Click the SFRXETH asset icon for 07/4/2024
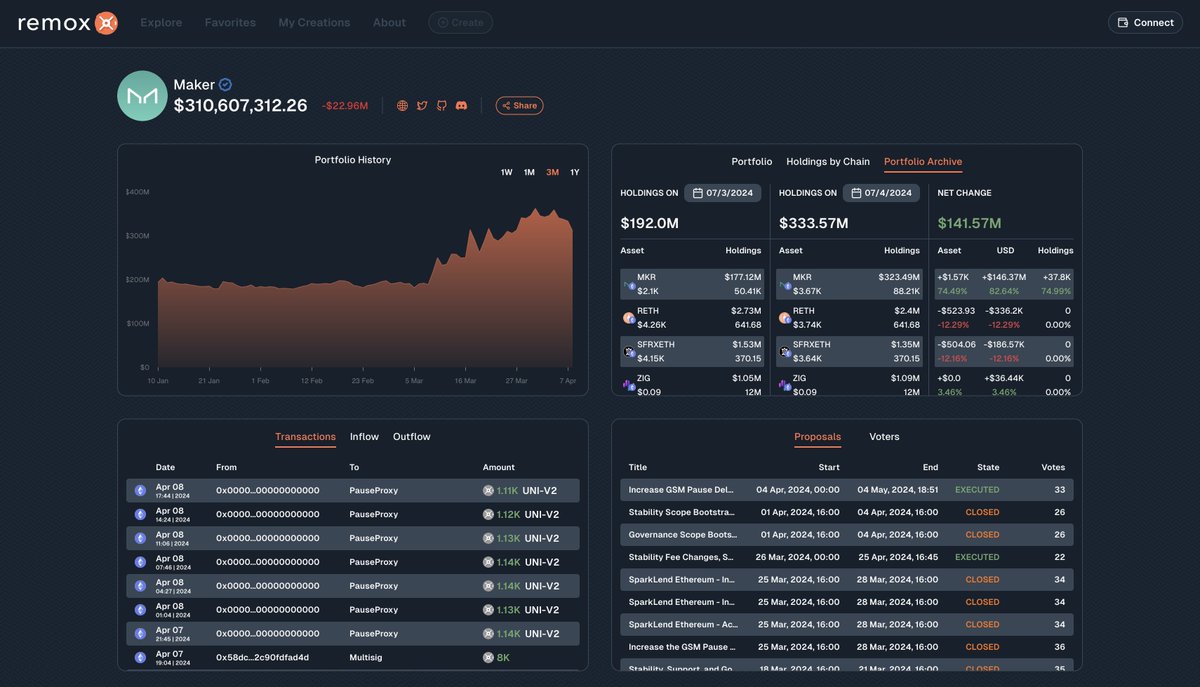The width and height of the screenshot is (1200, 687). tap(785, 351)
